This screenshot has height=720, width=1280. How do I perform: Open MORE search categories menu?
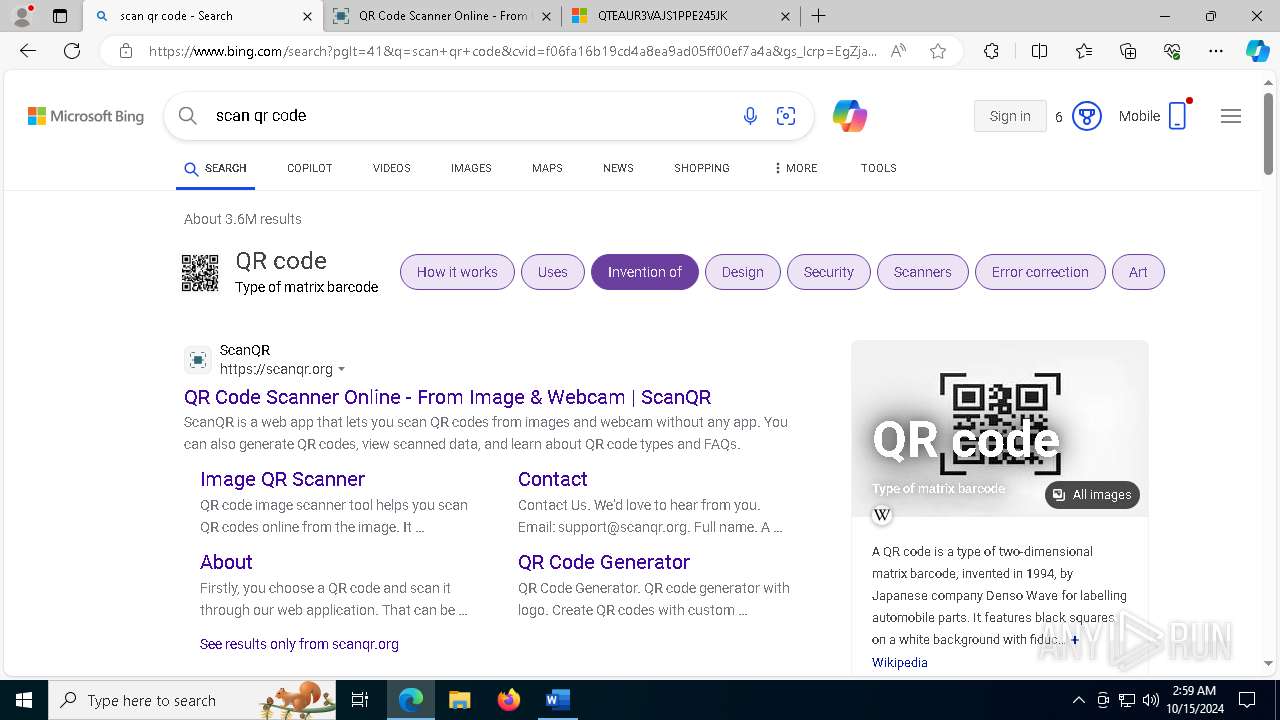tap(795, 168)
